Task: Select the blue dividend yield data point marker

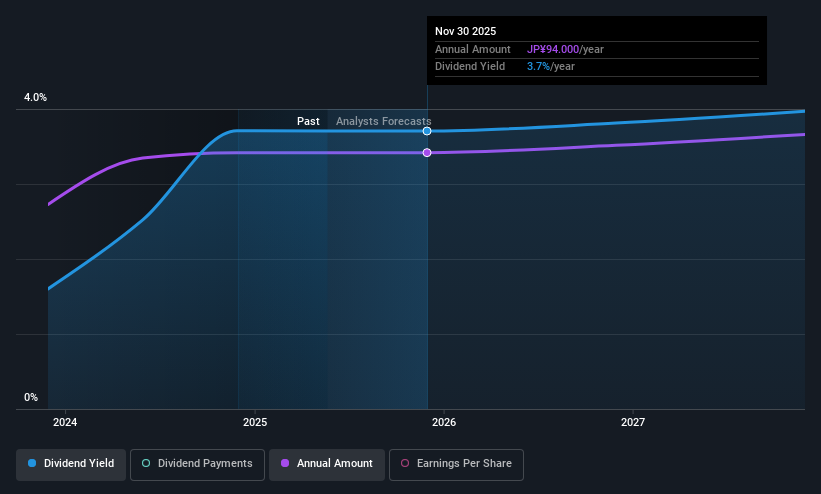Action: pyautogui.click(x=427, y=131)
